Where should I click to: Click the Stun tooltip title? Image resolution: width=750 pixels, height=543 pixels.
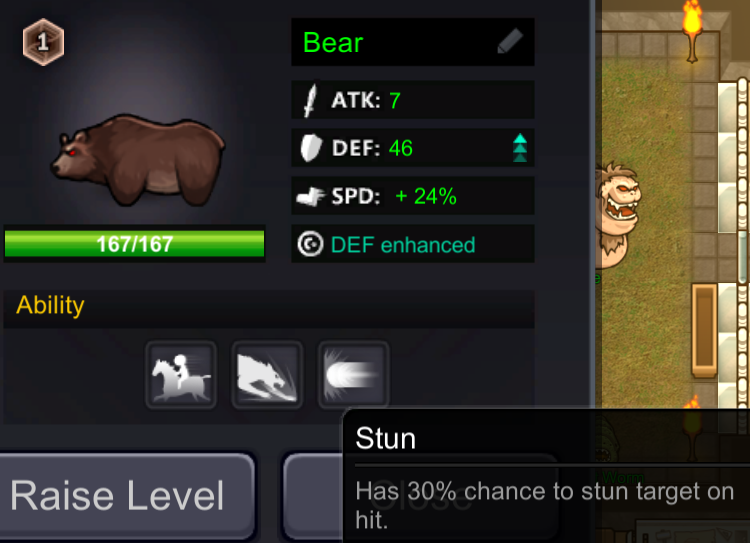click(x=386, y=438)
